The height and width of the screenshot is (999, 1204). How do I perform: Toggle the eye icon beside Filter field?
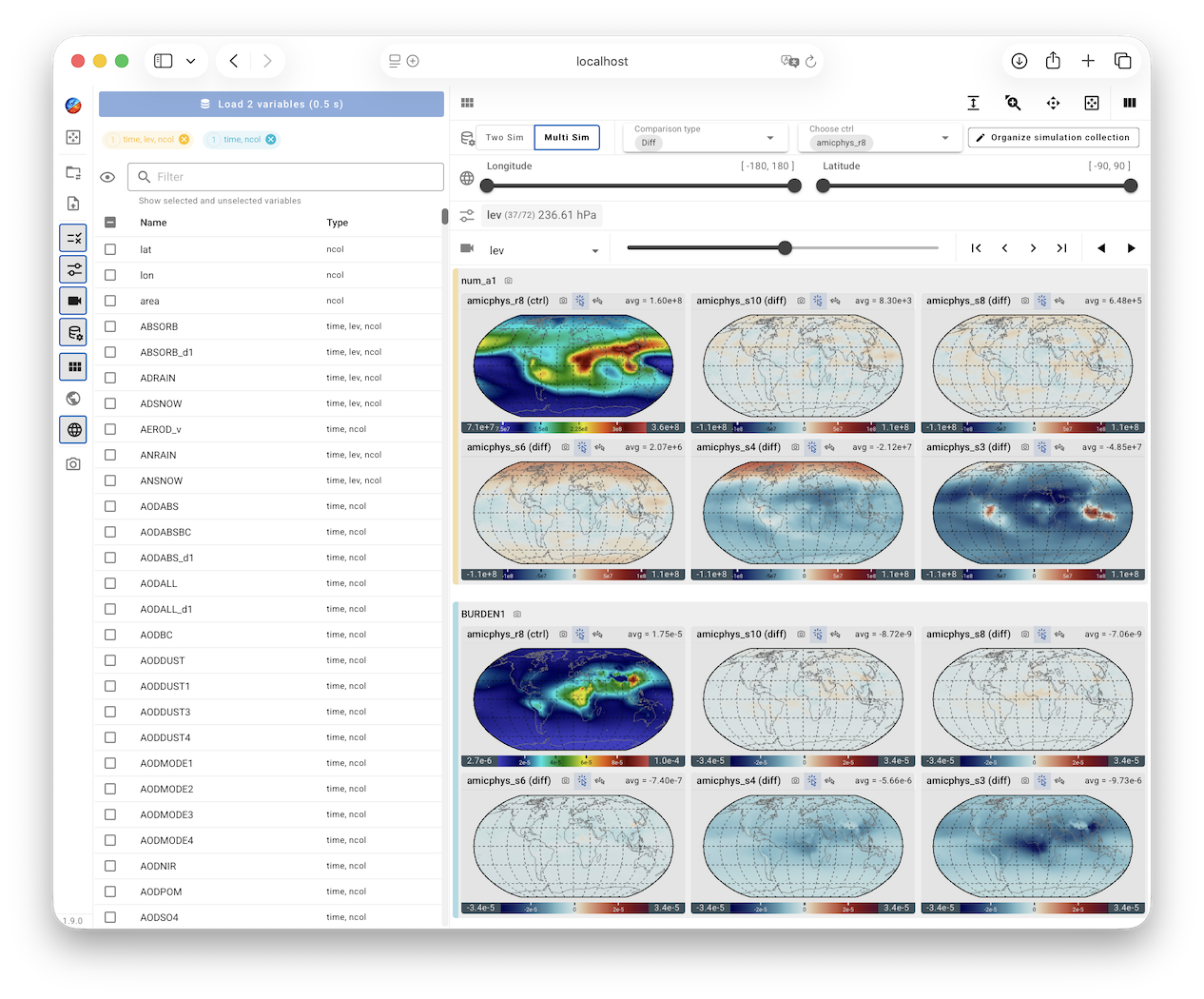[107, 177]
